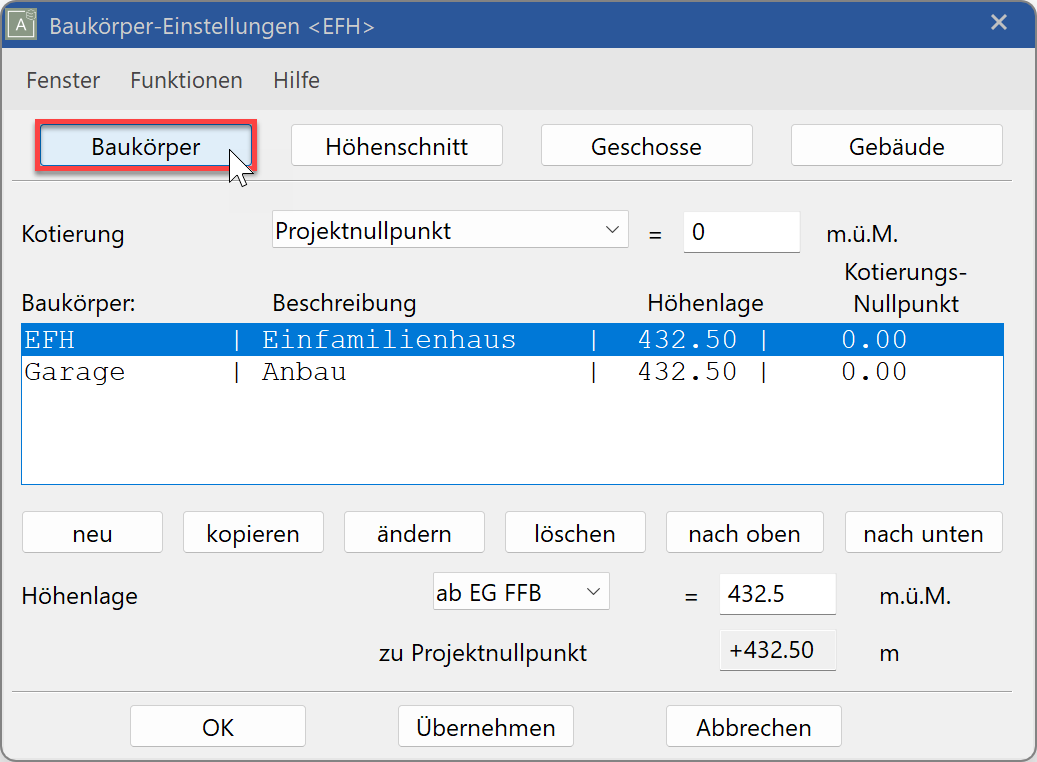Image resolution: width=1037 pixels, height=762 pixels.
Task: Select the Garage Anbau row in the list
Action: pos(300,371)
